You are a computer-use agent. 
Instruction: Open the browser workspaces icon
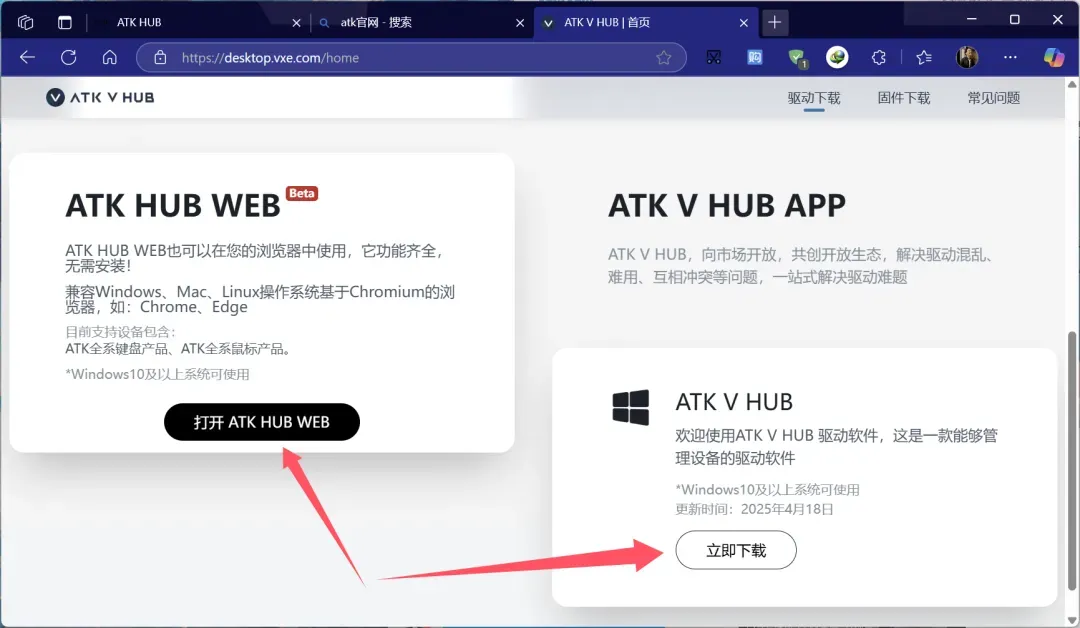[x=25, y=22]
